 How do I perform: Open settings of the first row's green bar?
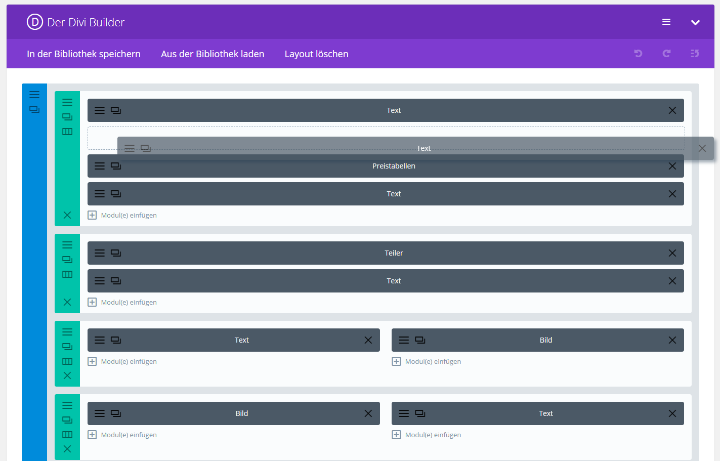67,102
